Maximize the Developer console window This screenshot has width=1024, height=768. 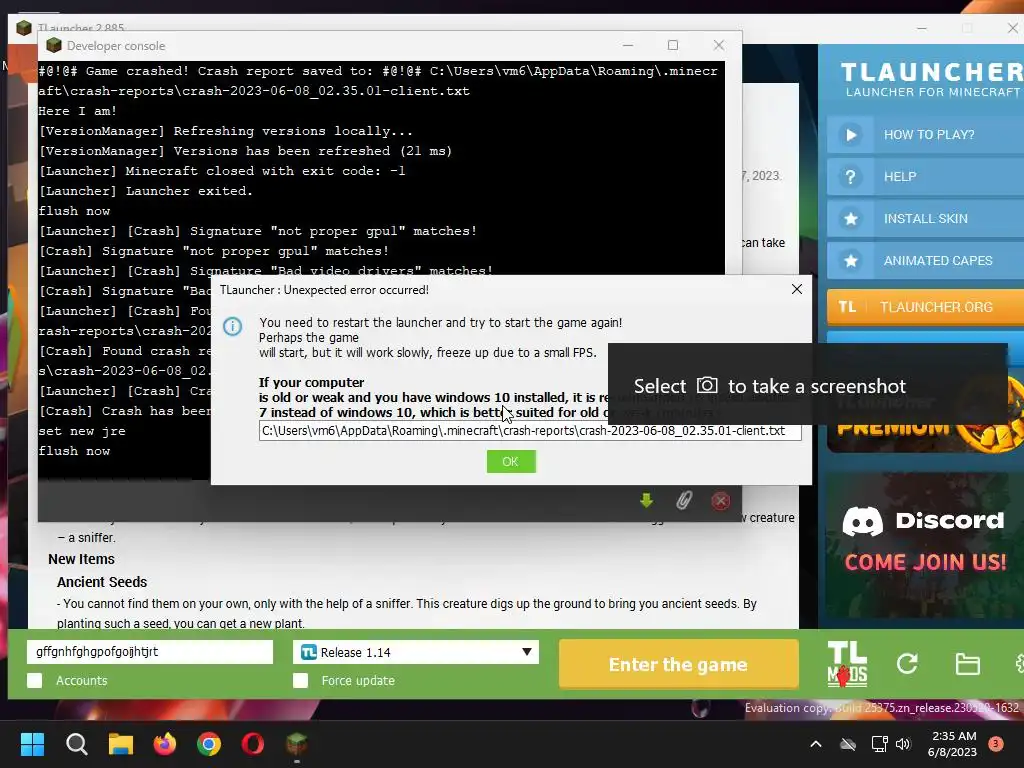click(x=673, y=45)
